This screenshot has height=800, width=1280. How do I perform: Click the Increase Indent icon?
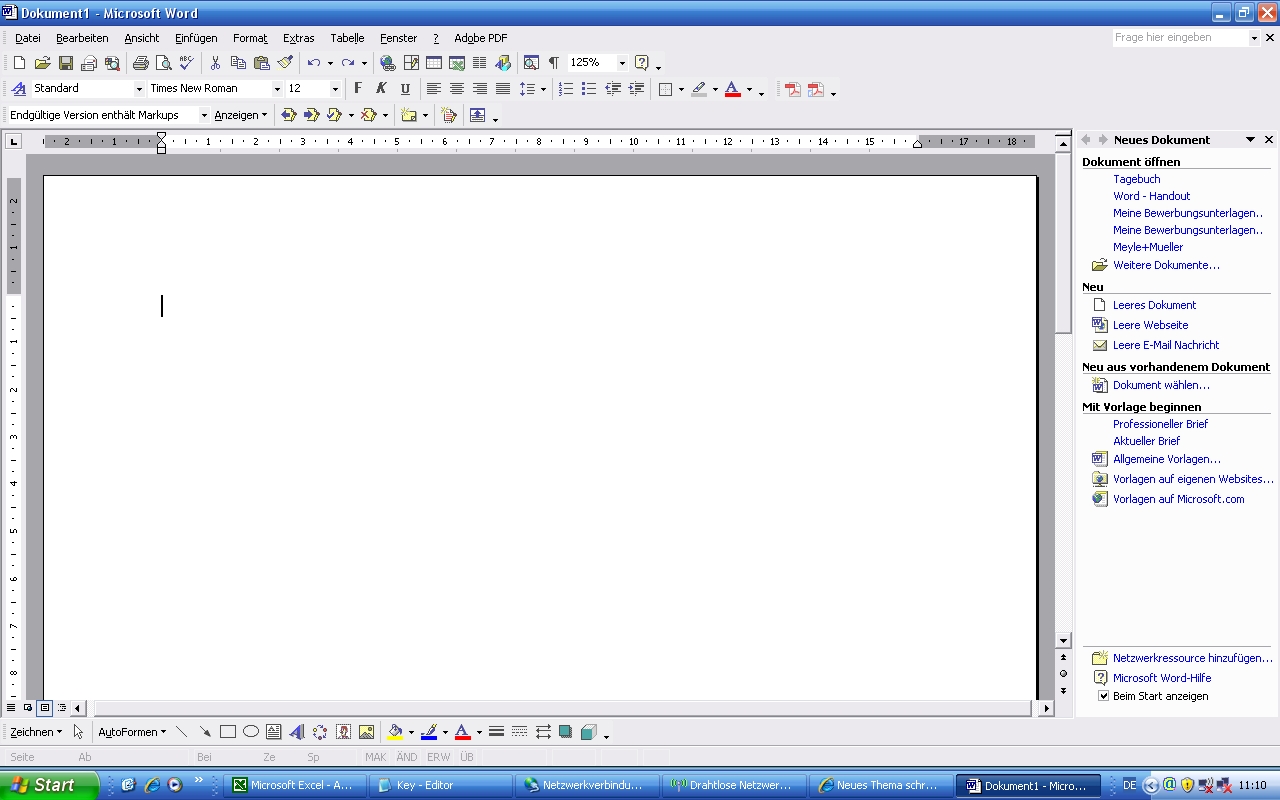(x=636, y=89)
